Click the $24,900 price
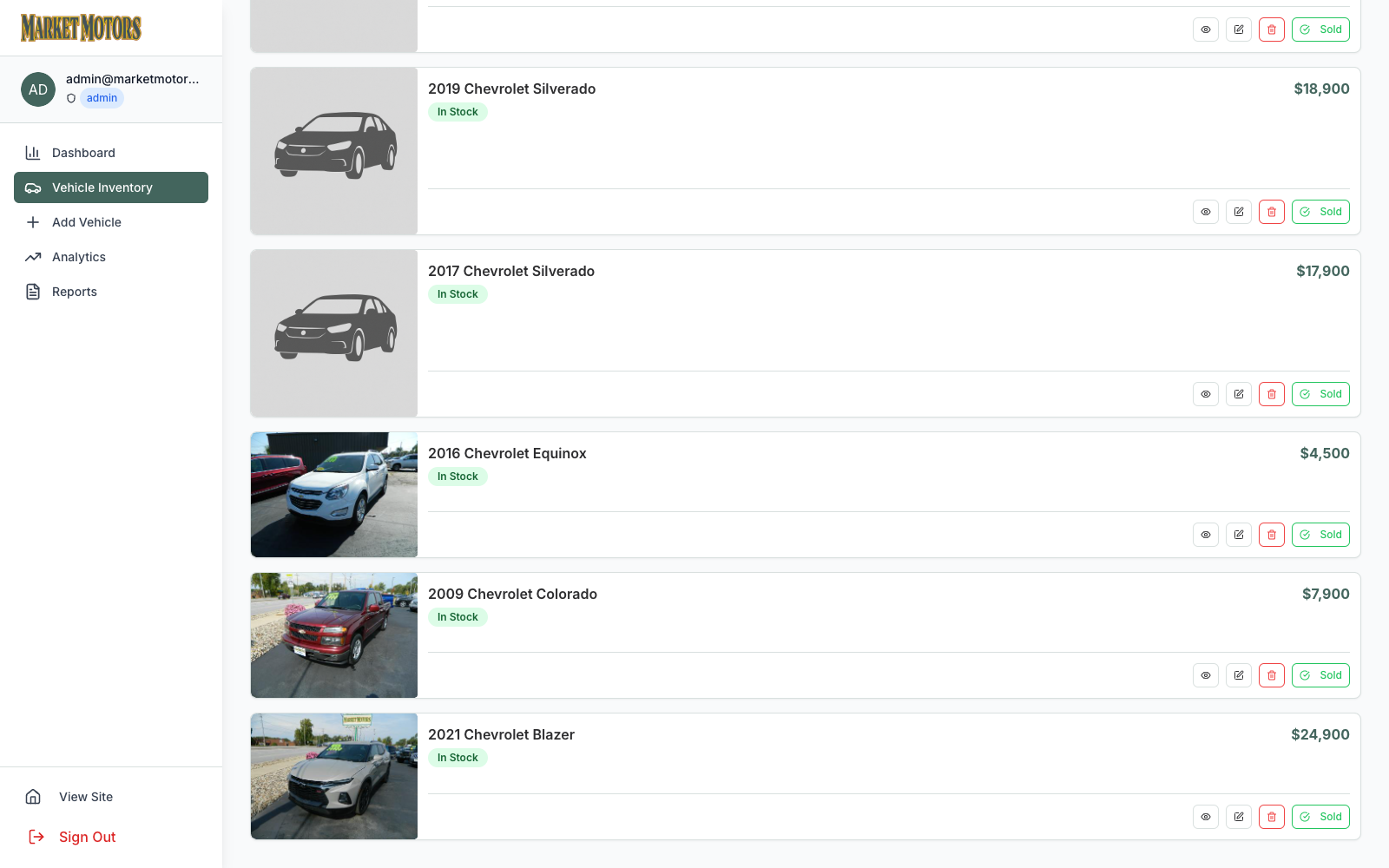 [x=1320, y=734]
